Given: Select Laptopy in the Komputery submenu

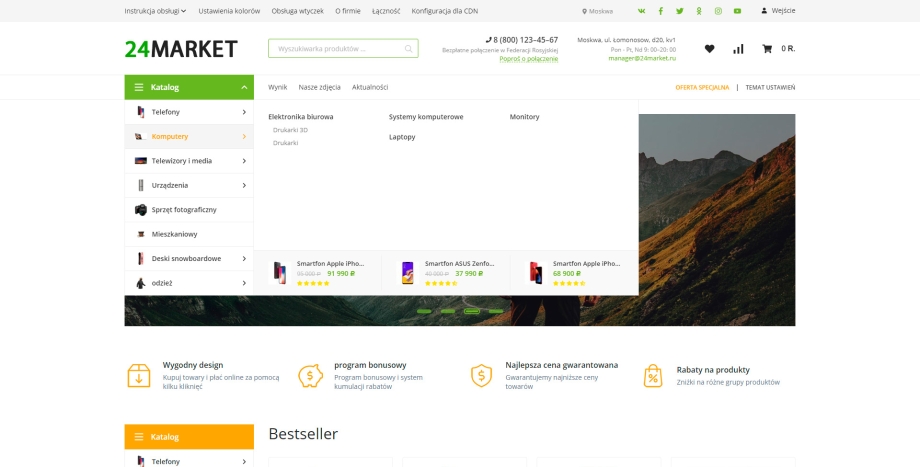Looking at the screenshot, I should (x=402, y=137).
